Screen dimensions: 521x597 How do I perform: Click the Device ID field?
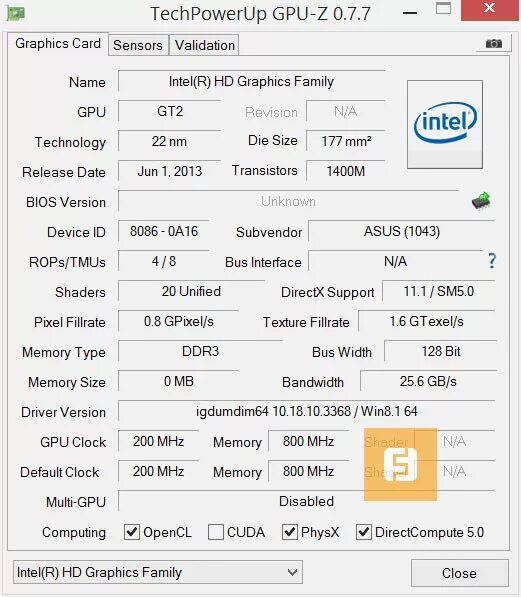pyautogui.click(x=164, y=231)
